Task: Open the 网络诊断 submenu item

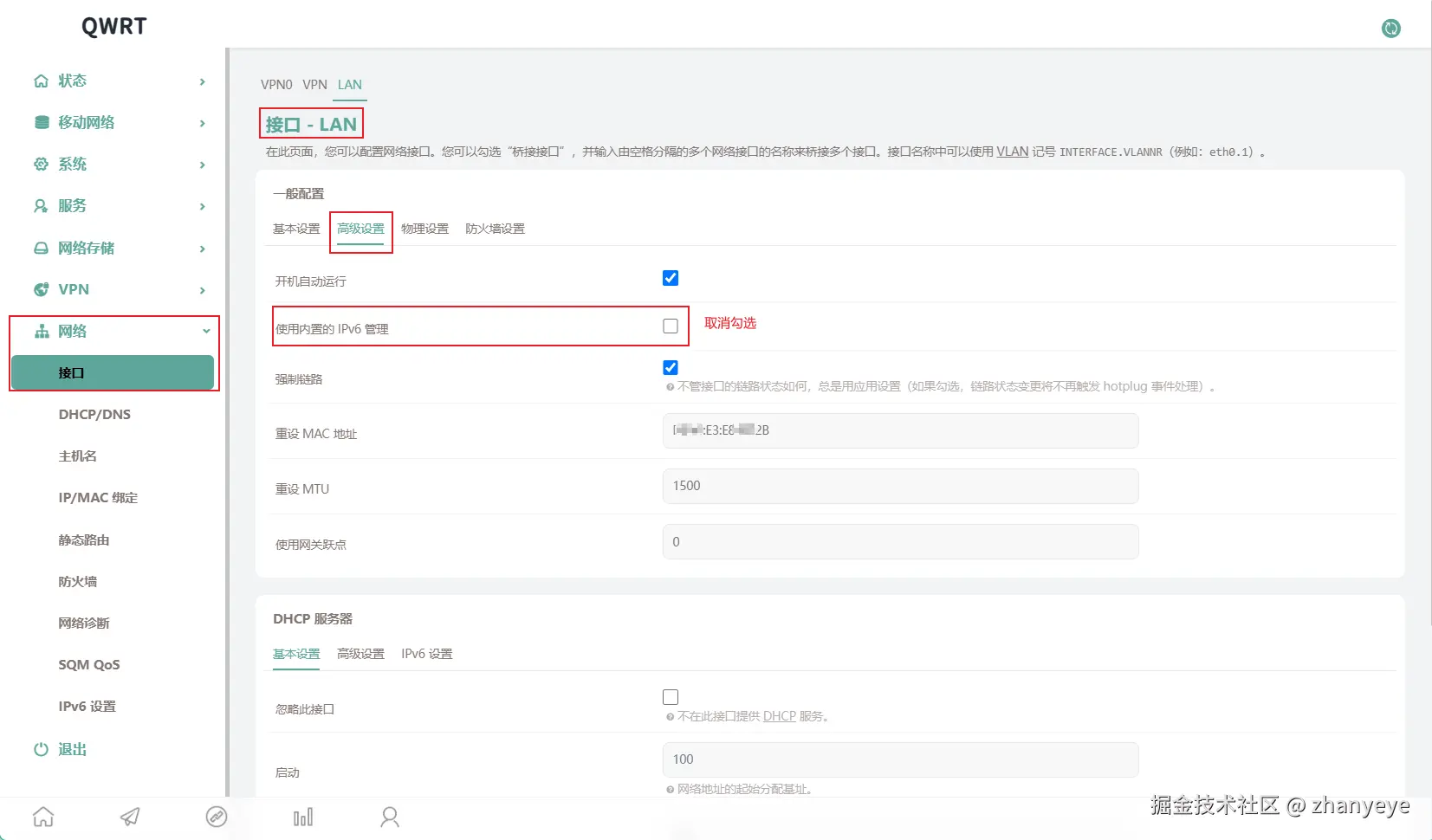Action: tap(83, 623)
